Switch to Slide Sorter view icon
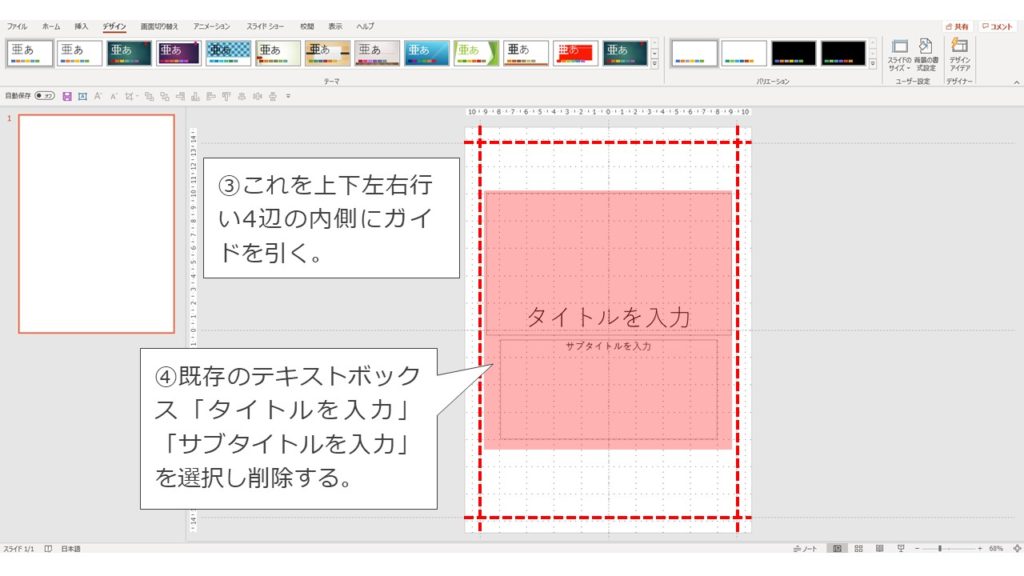 tap(859, 549)
